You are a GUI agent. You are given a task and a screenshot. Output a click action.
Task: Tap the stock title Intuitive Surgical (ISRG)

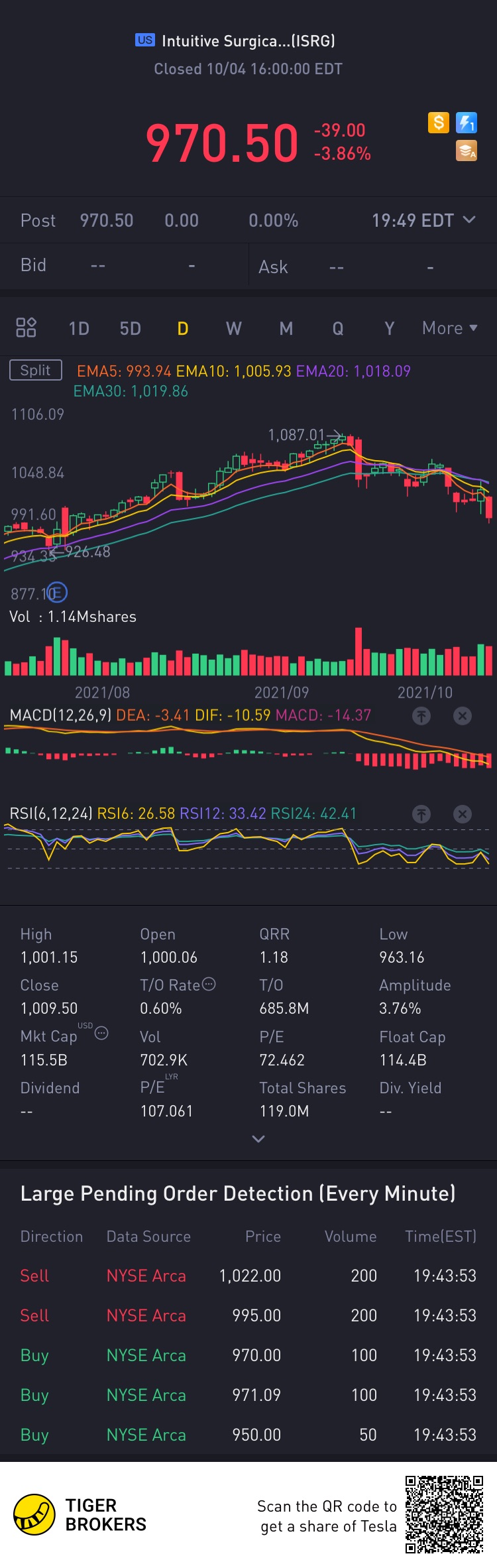point(248,41)
